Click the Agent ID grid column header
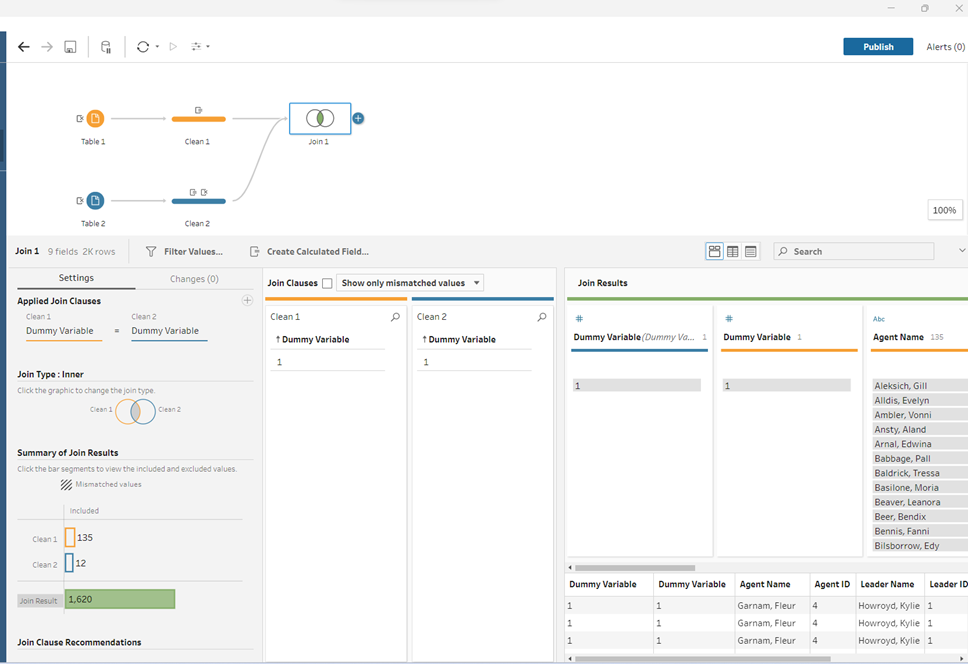The image size is (968, 664). [x=832, y=584]
